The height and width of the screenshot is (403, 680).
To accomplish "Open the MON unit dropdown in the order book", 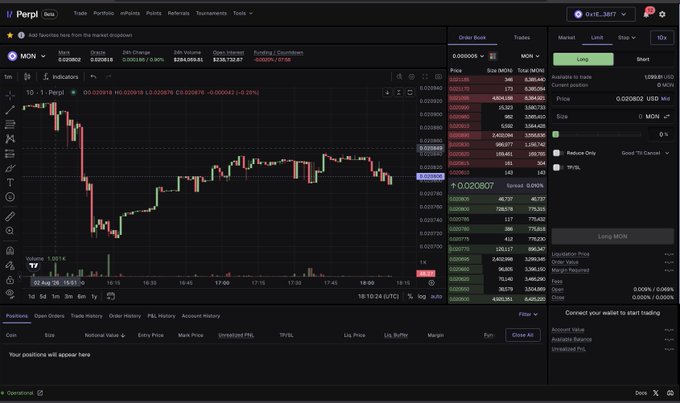I will coord(530,56).
